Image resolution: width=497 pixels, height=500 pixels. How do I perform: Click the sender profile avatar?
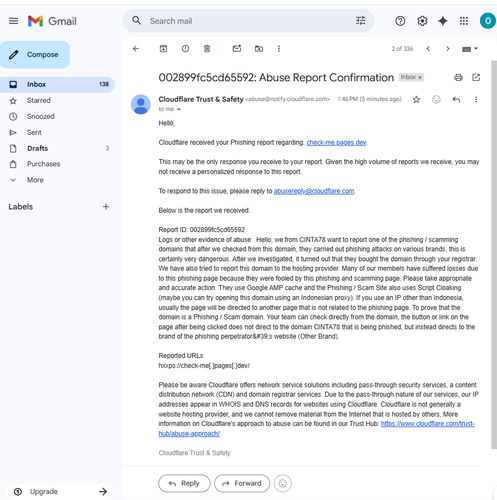click(x=141, y=104)
